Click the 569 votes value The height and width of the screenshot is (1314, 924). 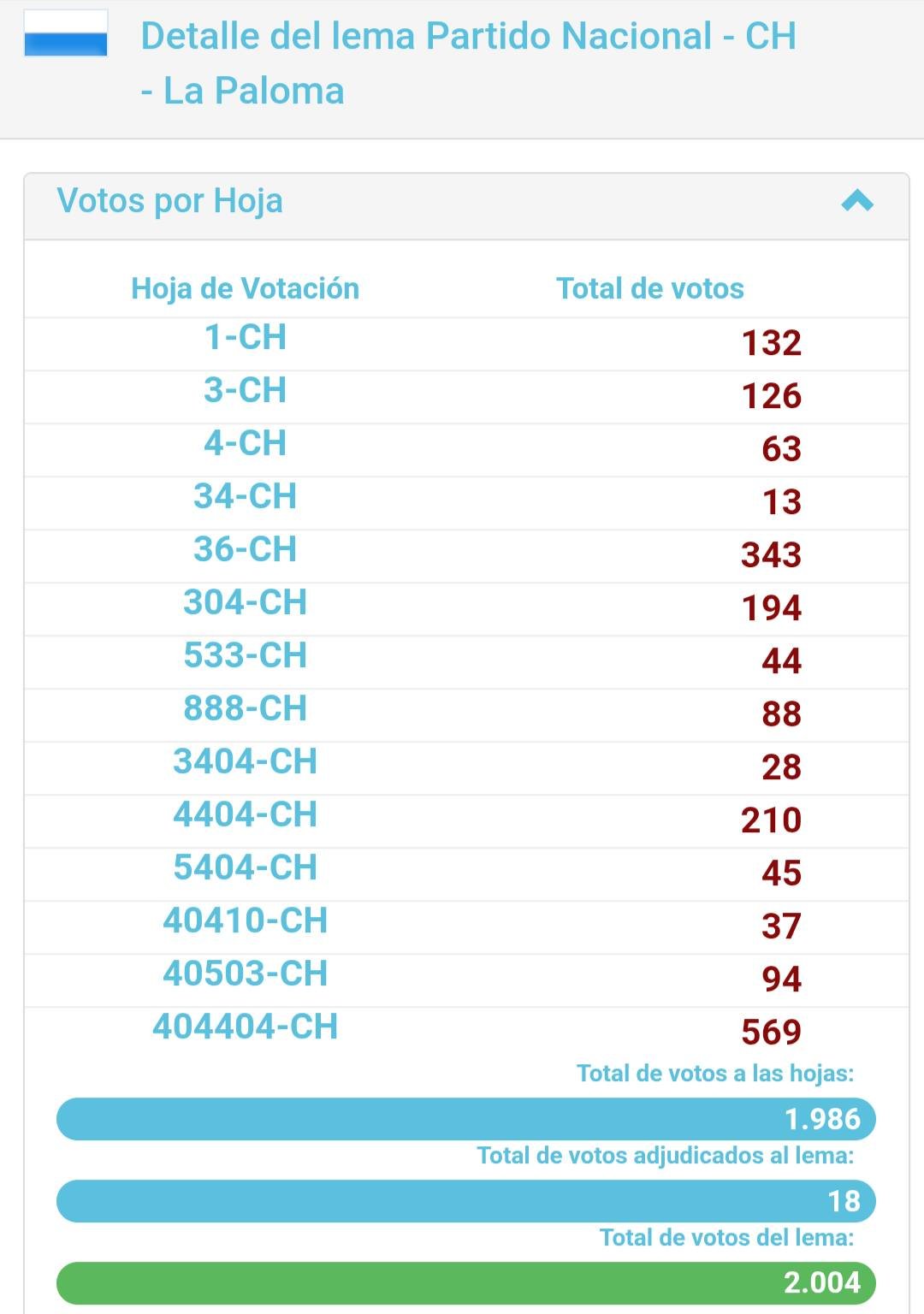pos(771,1032)
